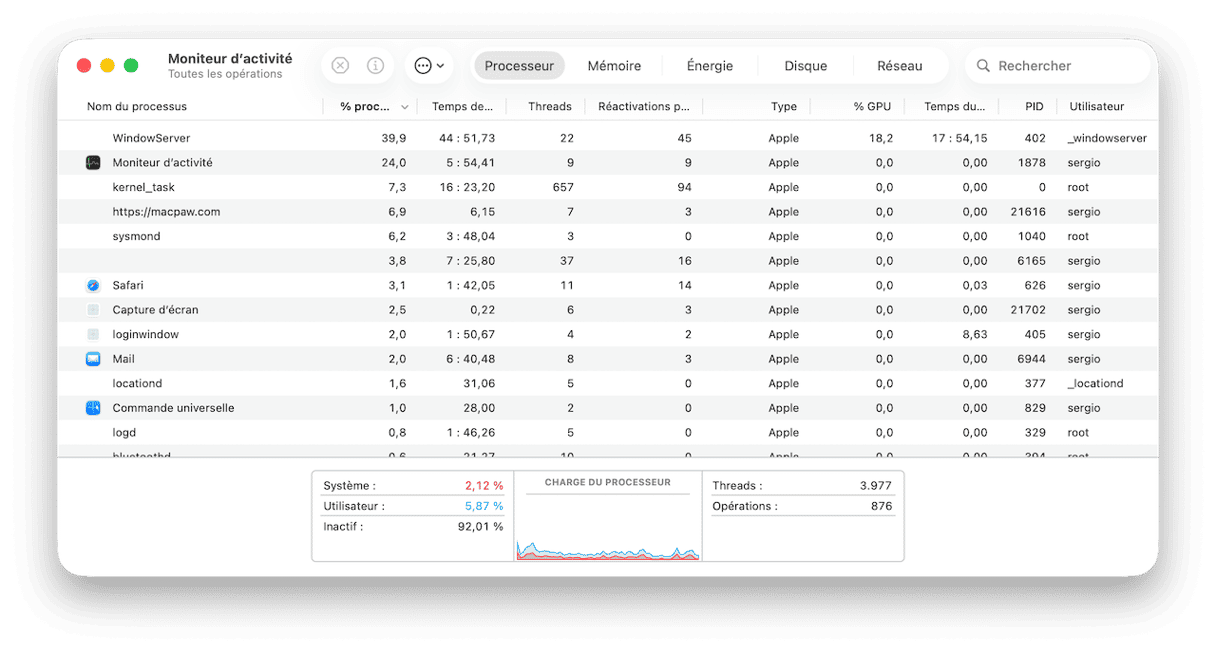Viewport: 1216px width, 652px height.
Task: Select the sysmond process row
Action: 608,236
